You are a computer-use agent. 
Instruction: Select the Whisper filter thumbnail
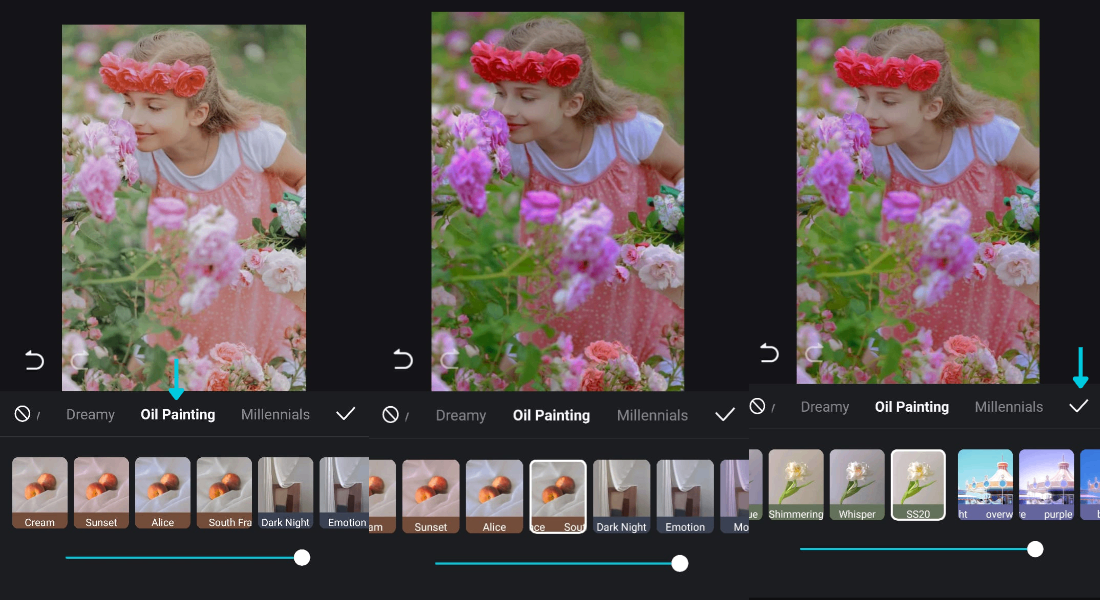pyautogui.click(x=857, y=485)
